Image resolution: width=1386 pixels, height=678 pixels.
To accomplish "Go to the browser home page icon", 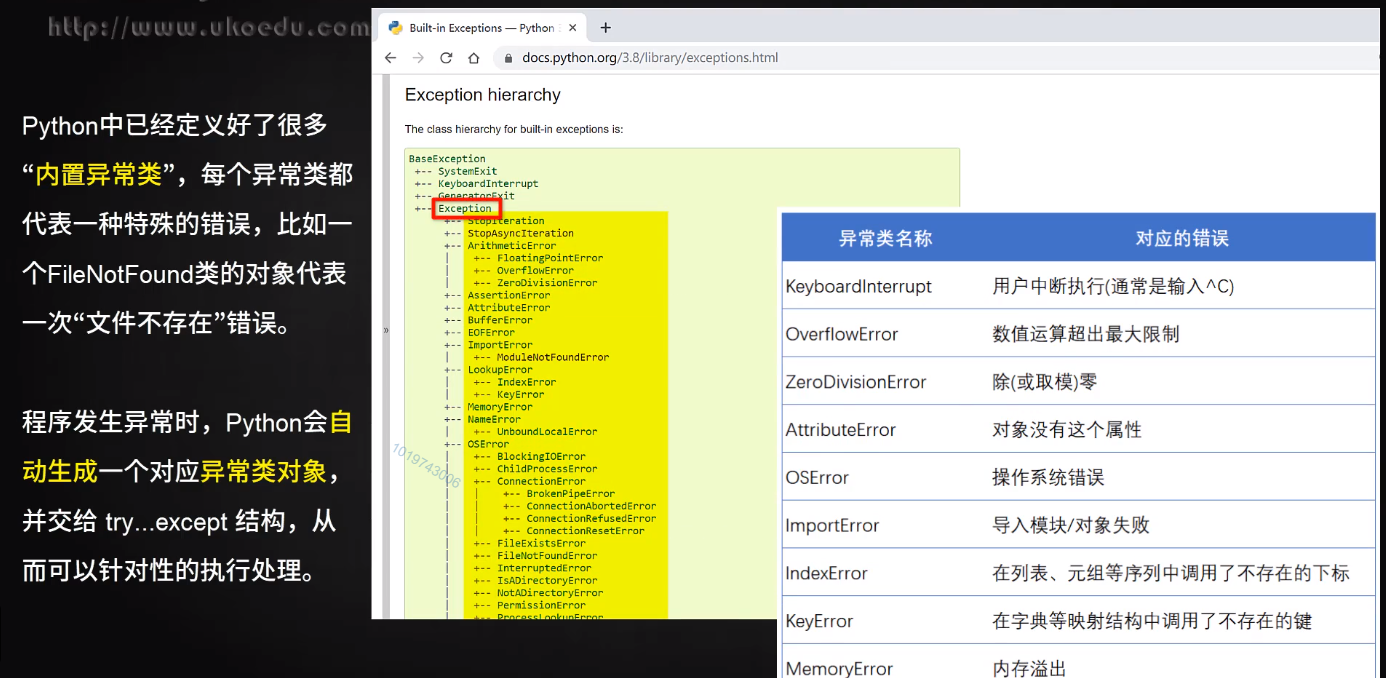I will coord(474,58).
